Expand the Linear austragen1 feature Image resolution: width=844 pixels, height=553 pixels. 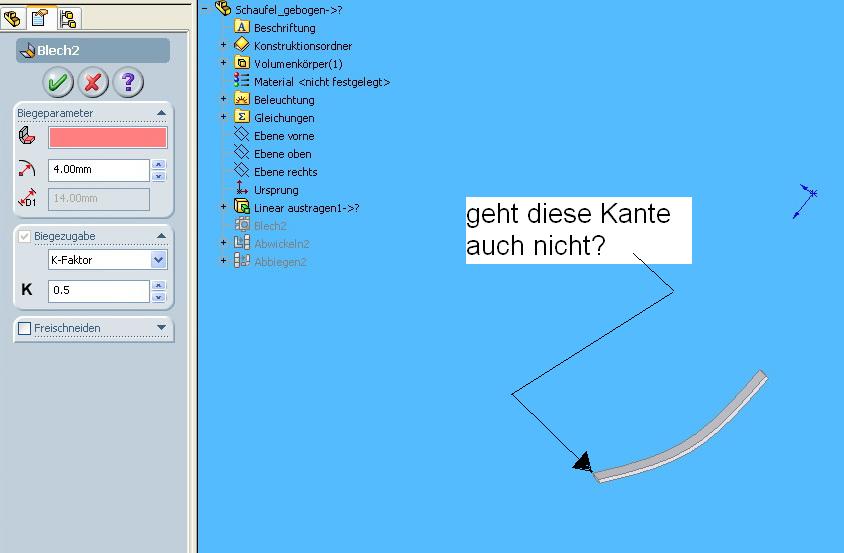coord(223,206)
